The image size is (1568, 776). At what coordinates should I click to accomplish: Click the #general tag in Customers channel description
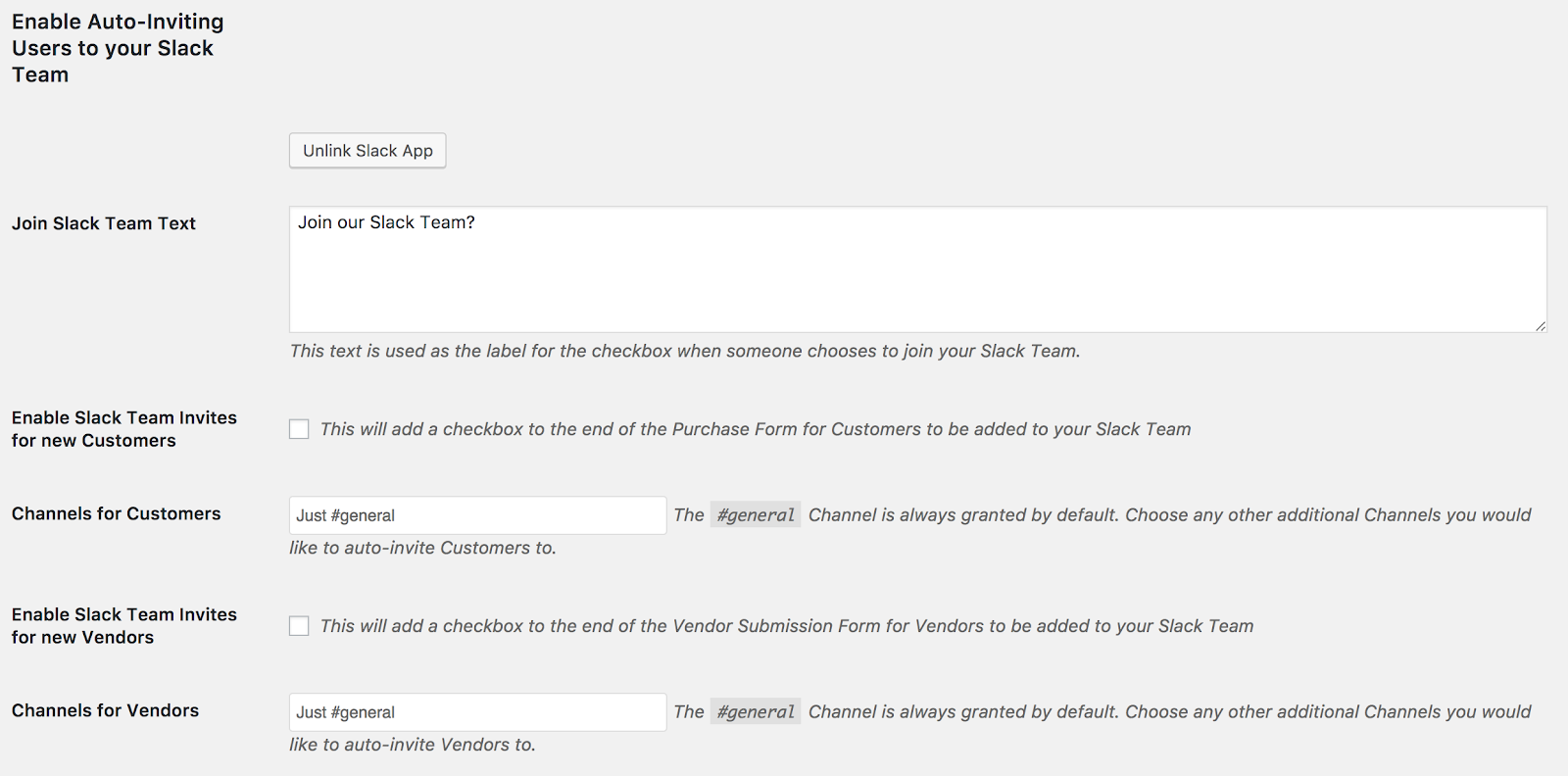756,515
